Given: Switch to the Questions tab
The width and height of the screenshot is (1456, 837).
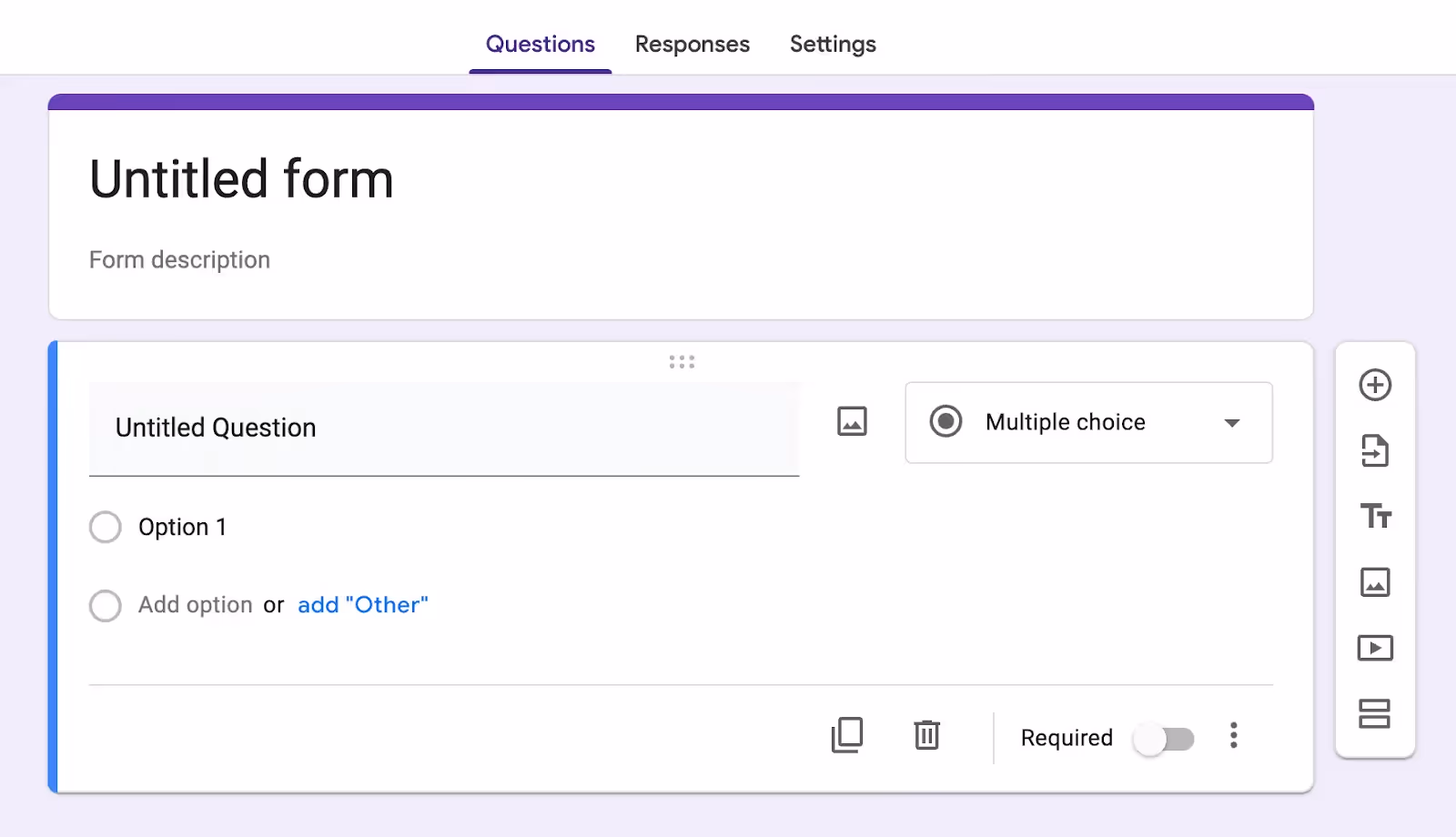Looking at the screenshot, I should (541, 44).
